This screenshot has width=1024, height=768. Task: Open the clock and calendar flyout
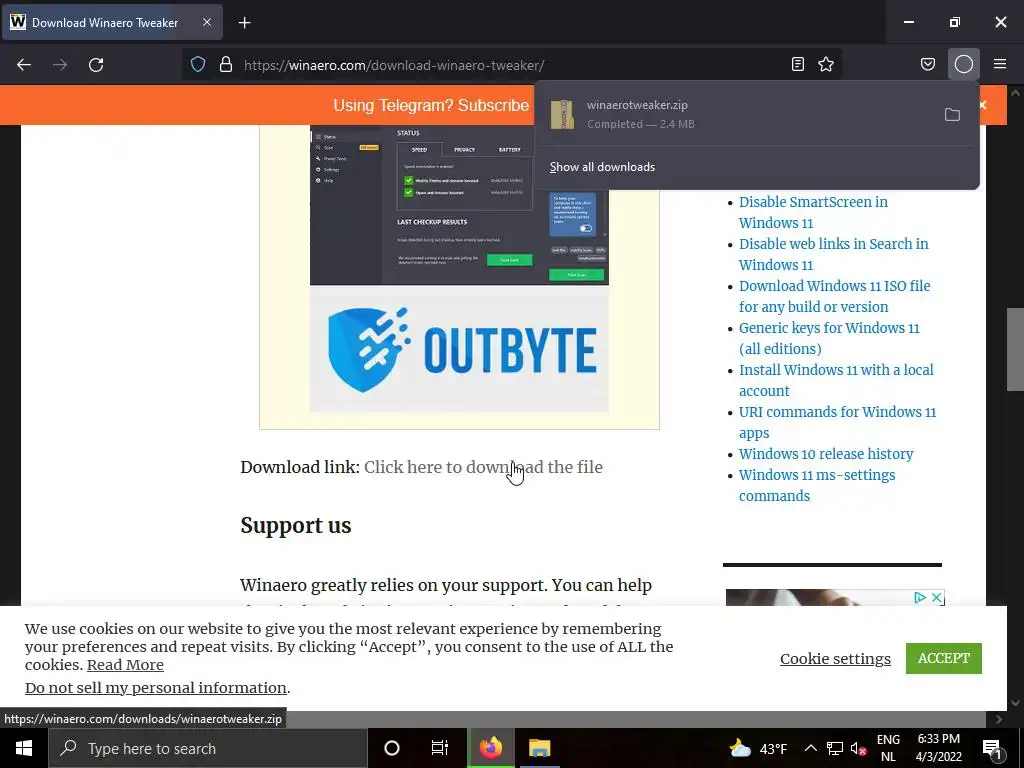click(x=938, y=748)
